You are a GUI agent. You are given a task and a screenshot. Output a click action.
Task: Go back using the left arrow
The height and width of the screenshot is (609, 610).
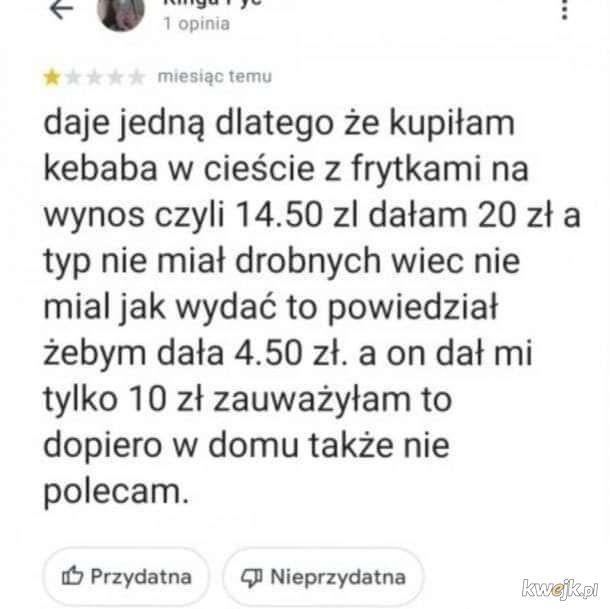point(61,9)
